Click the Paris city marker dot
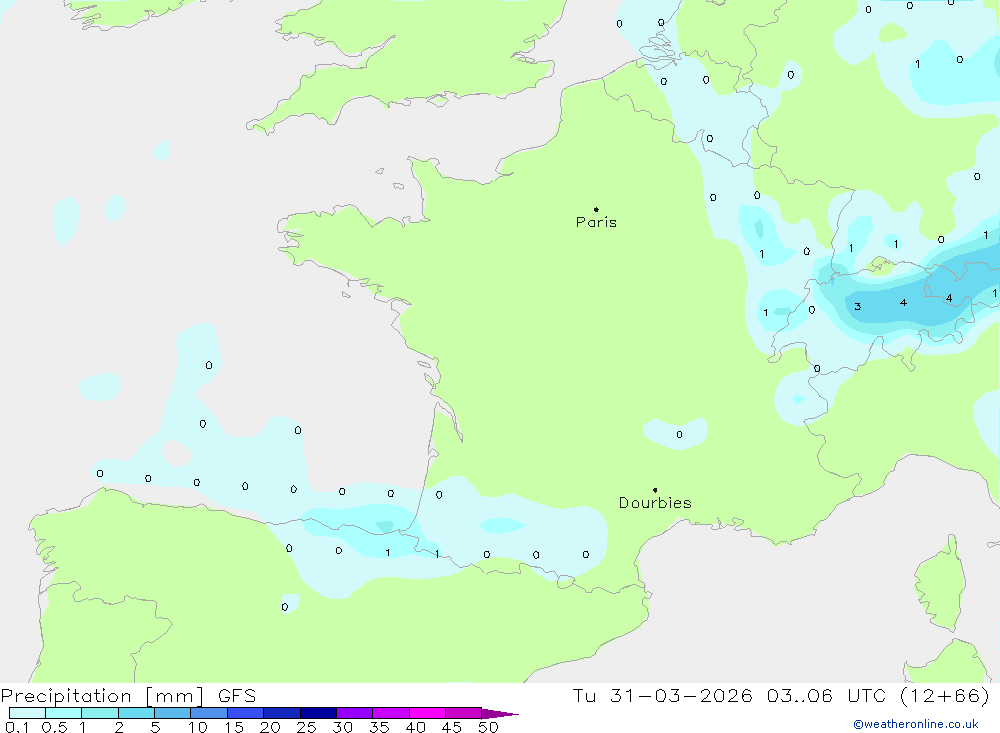 pyautogui.click(x=596, y=210)
